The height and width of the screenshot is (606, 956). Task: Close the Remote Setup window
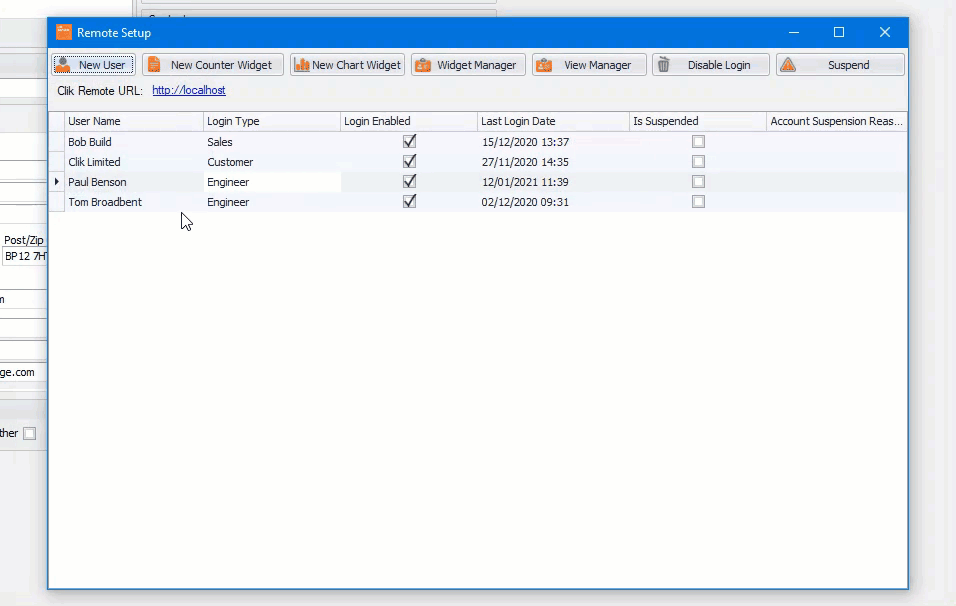coord(885,32)
